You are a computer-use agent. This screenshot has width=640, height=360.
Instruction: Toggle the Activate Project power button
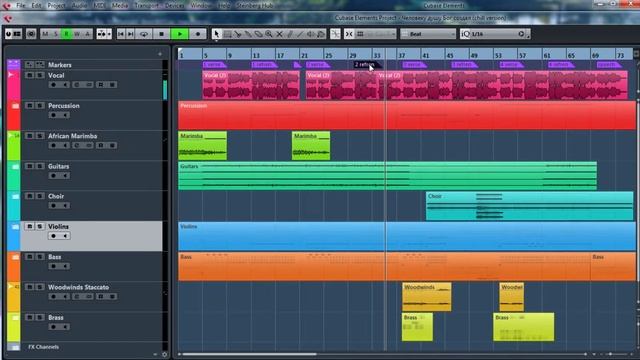tap(8, 34)
